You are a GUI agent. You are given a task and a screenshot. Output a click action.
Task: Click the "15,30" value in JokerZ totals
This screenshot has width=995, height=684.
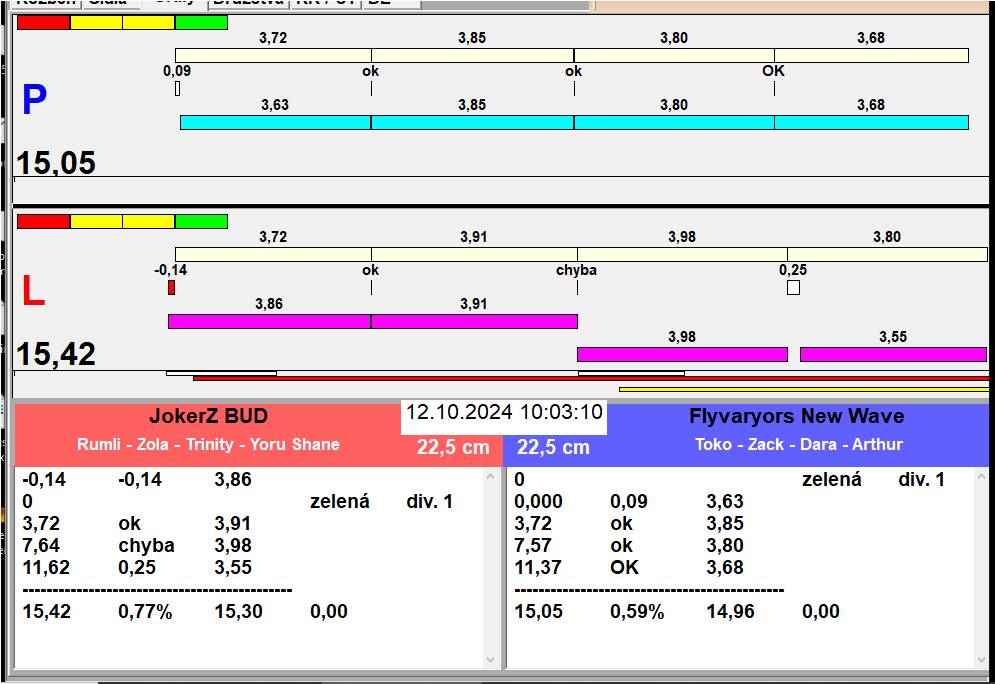point(239,612)
